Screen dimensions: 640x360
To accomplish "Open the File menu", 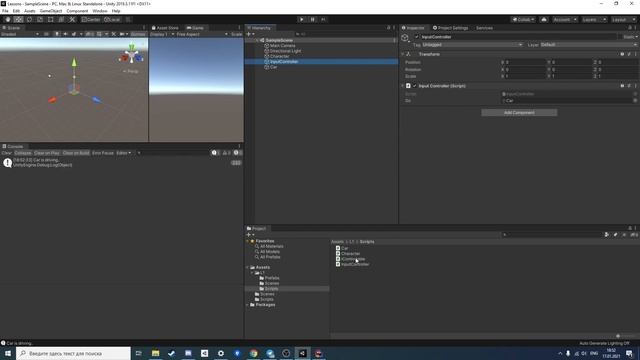I will click(x=5, y=11).
